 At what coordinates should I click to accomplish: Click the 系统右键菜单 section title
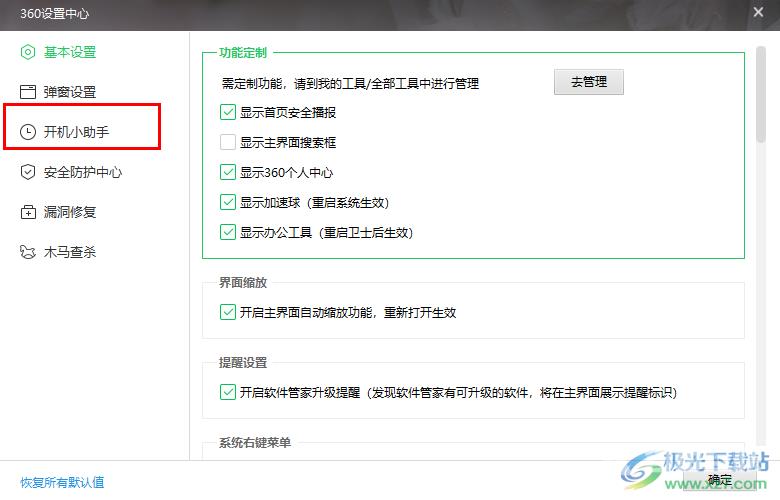click(x=255, y=442)
